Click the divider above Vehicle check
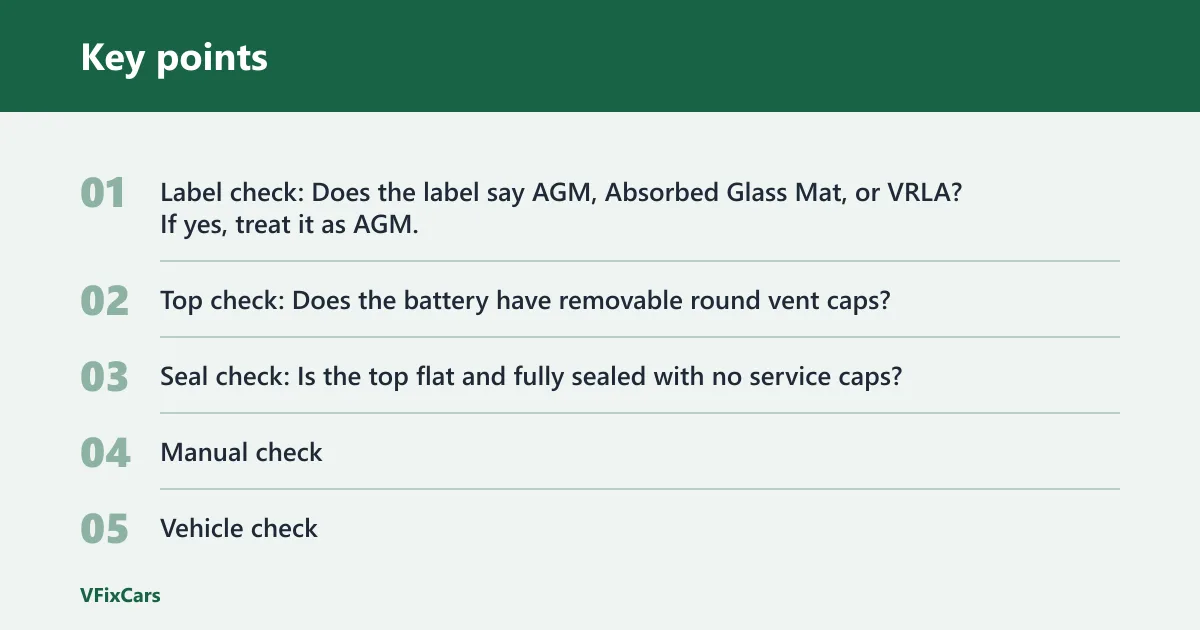 640,489
